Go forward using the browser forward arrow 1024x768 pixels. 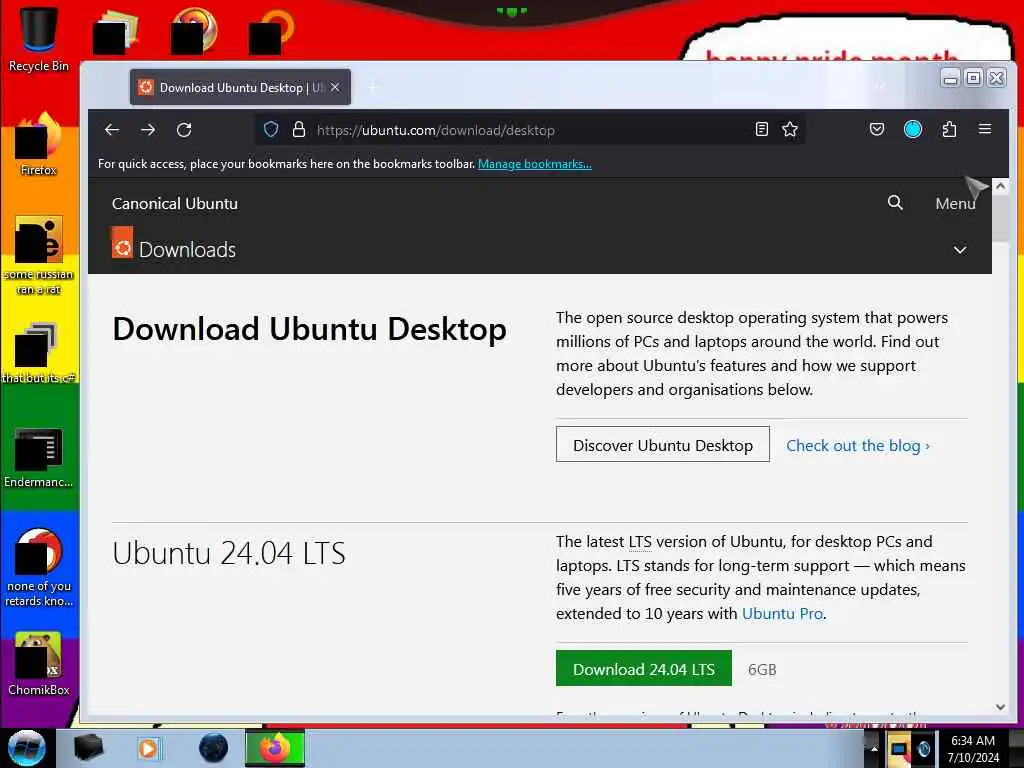(x=148, y=129)
